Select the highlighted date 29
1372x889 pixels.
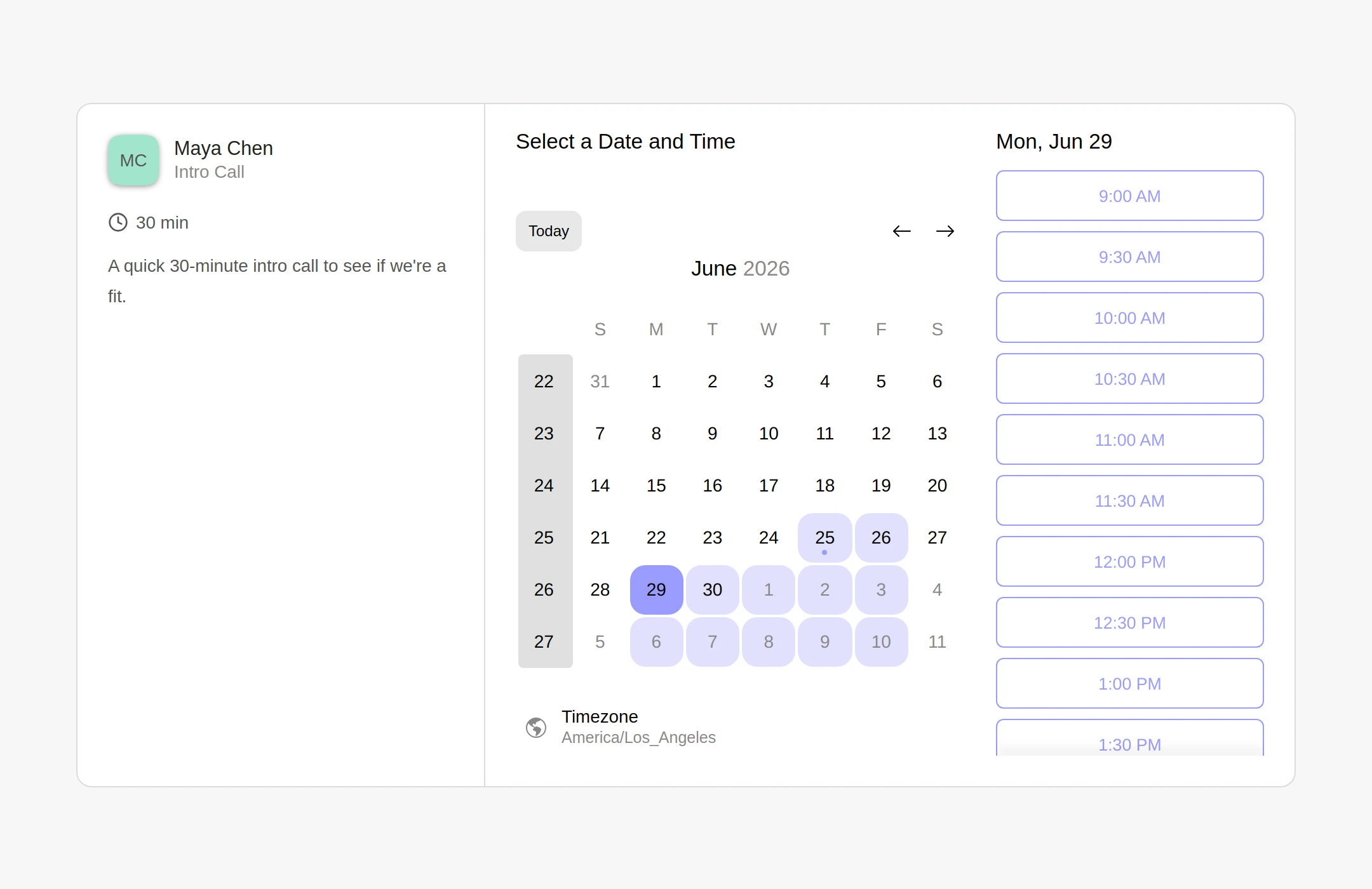tap(656, 589)
